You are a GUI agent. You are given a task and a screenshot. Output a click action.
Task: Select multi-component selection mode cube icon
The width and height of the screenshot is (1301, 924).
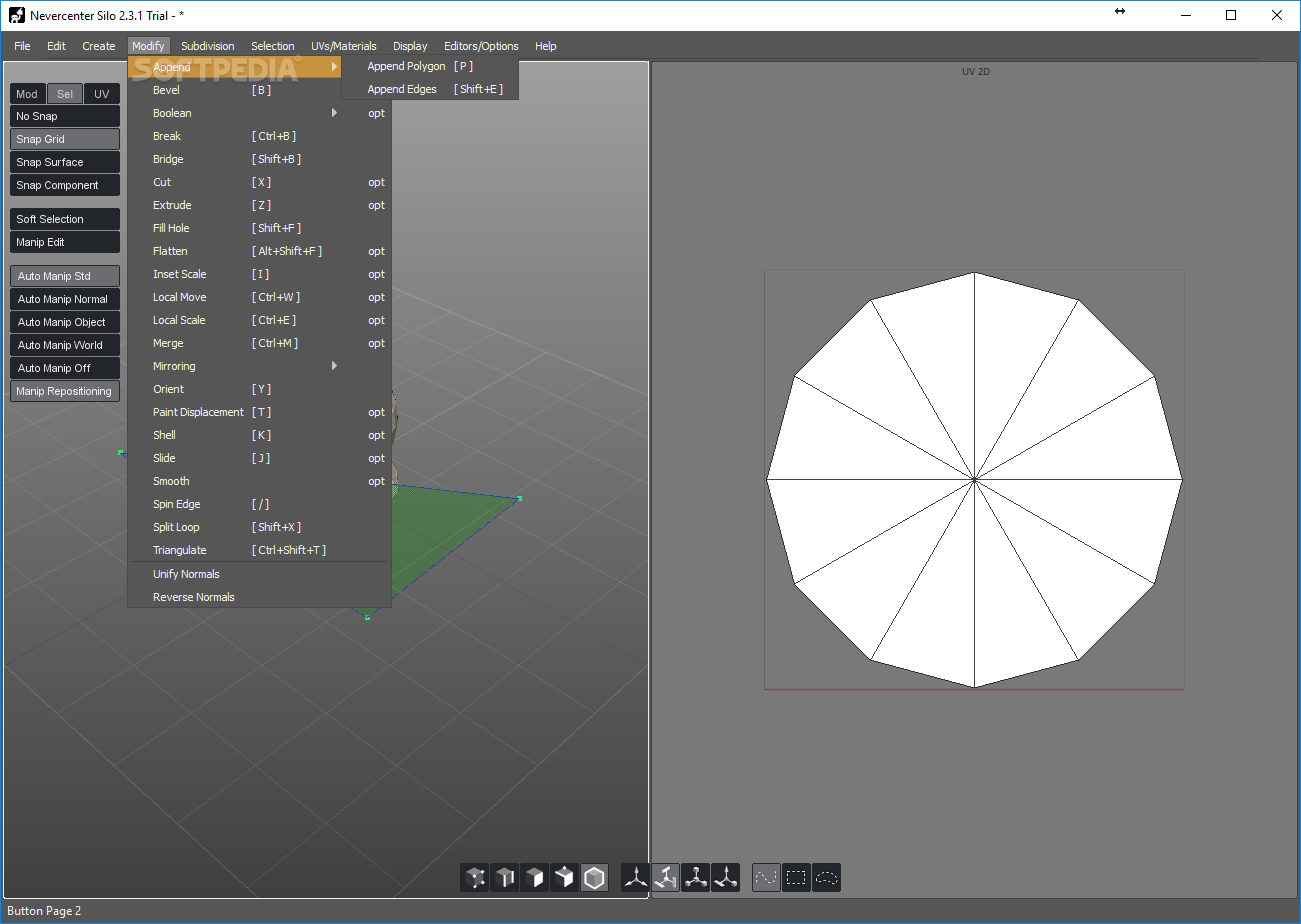[x=565, y=878]
